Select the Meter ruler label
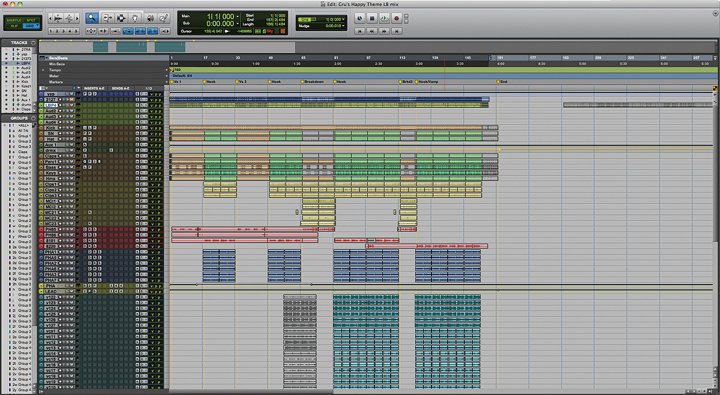 (54, 76)
